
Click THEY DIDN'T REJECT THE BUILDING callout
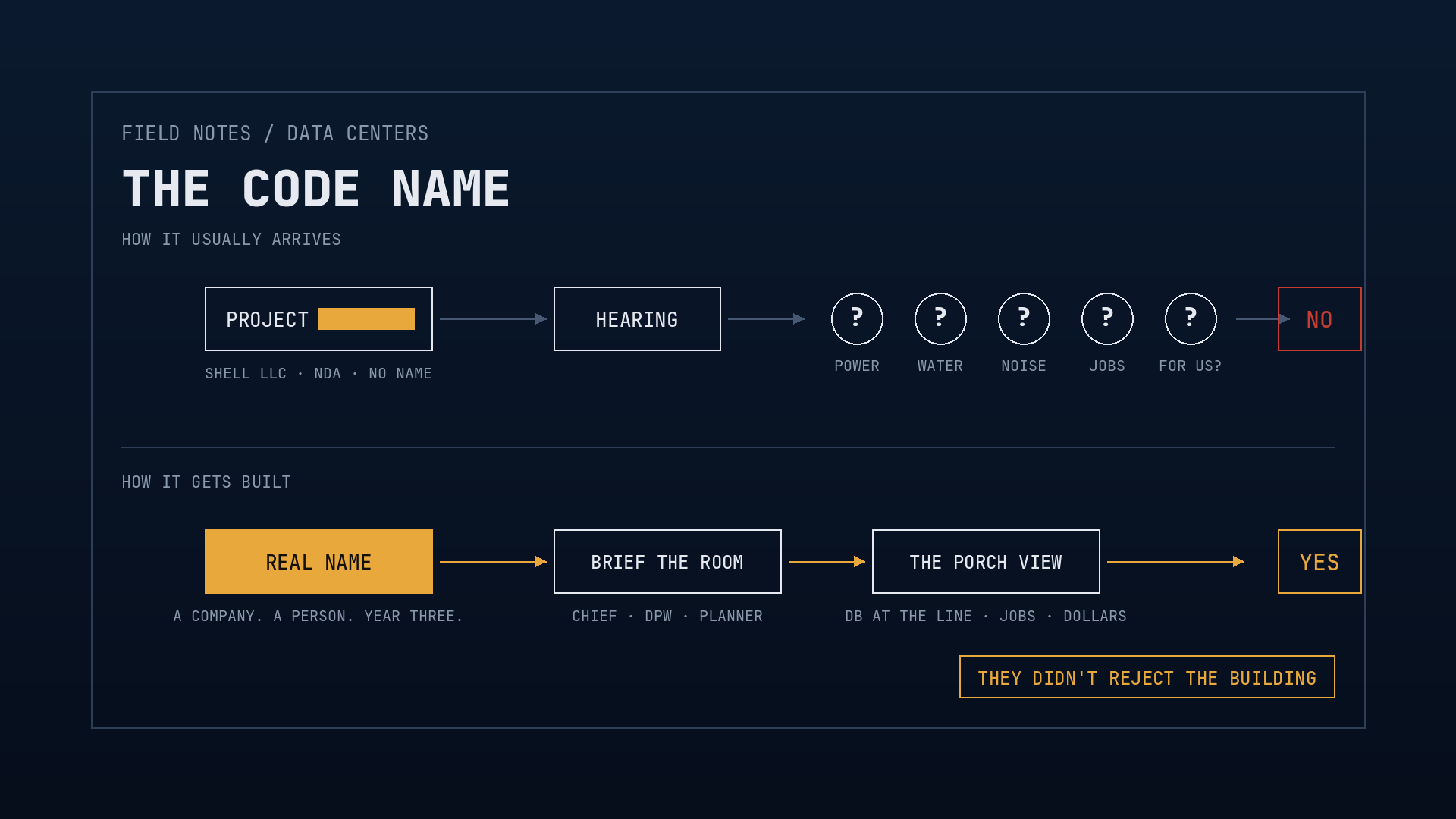coord(1147,677)
